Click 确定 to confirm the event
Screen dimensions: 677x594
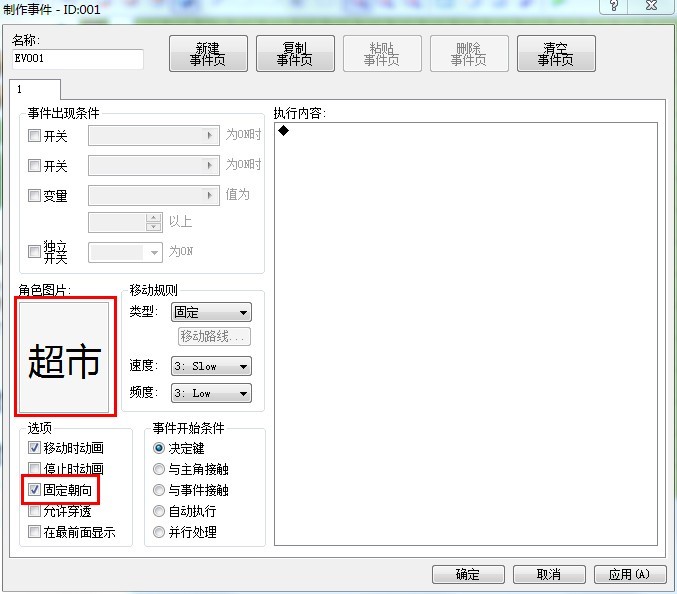coord(468,575)
